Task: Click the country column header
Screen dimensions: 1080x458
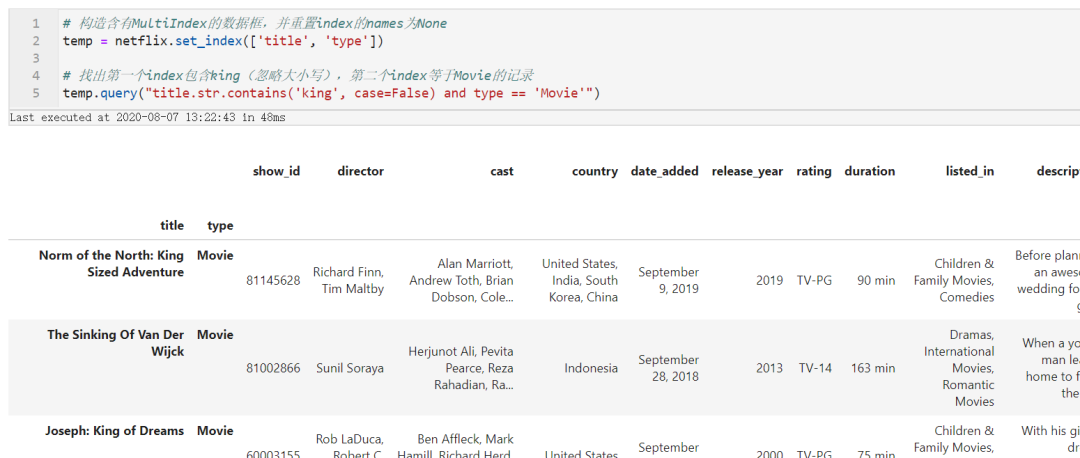Action: pyautogui.click(x=595, y=171)
